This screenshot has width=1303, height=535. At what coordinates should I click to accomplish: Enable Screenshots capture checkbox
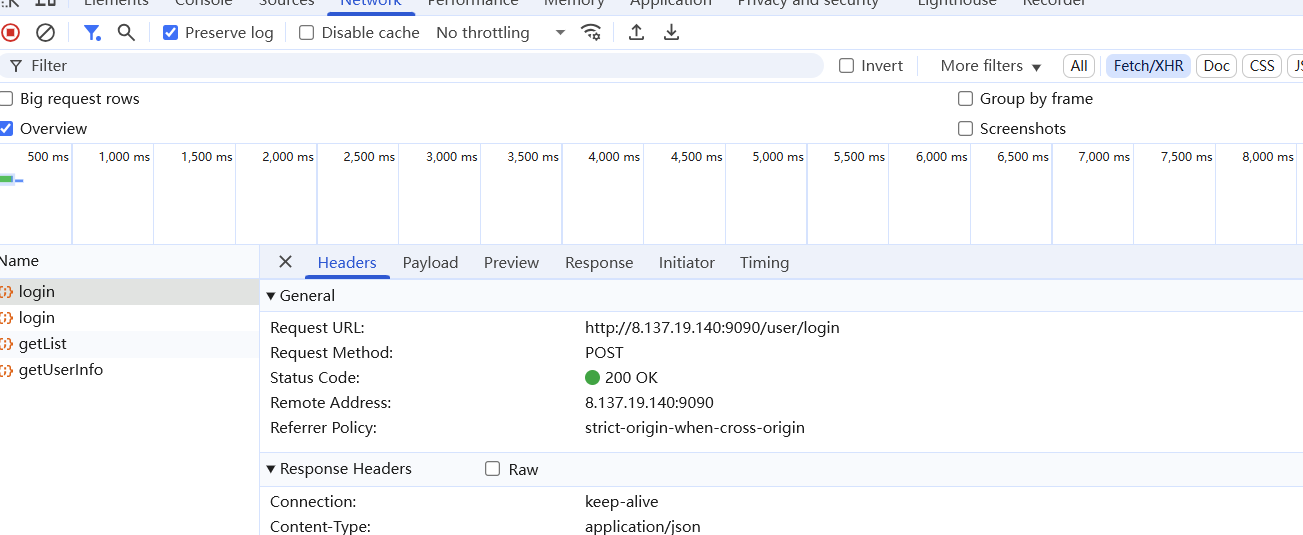(x=965, y=128)
